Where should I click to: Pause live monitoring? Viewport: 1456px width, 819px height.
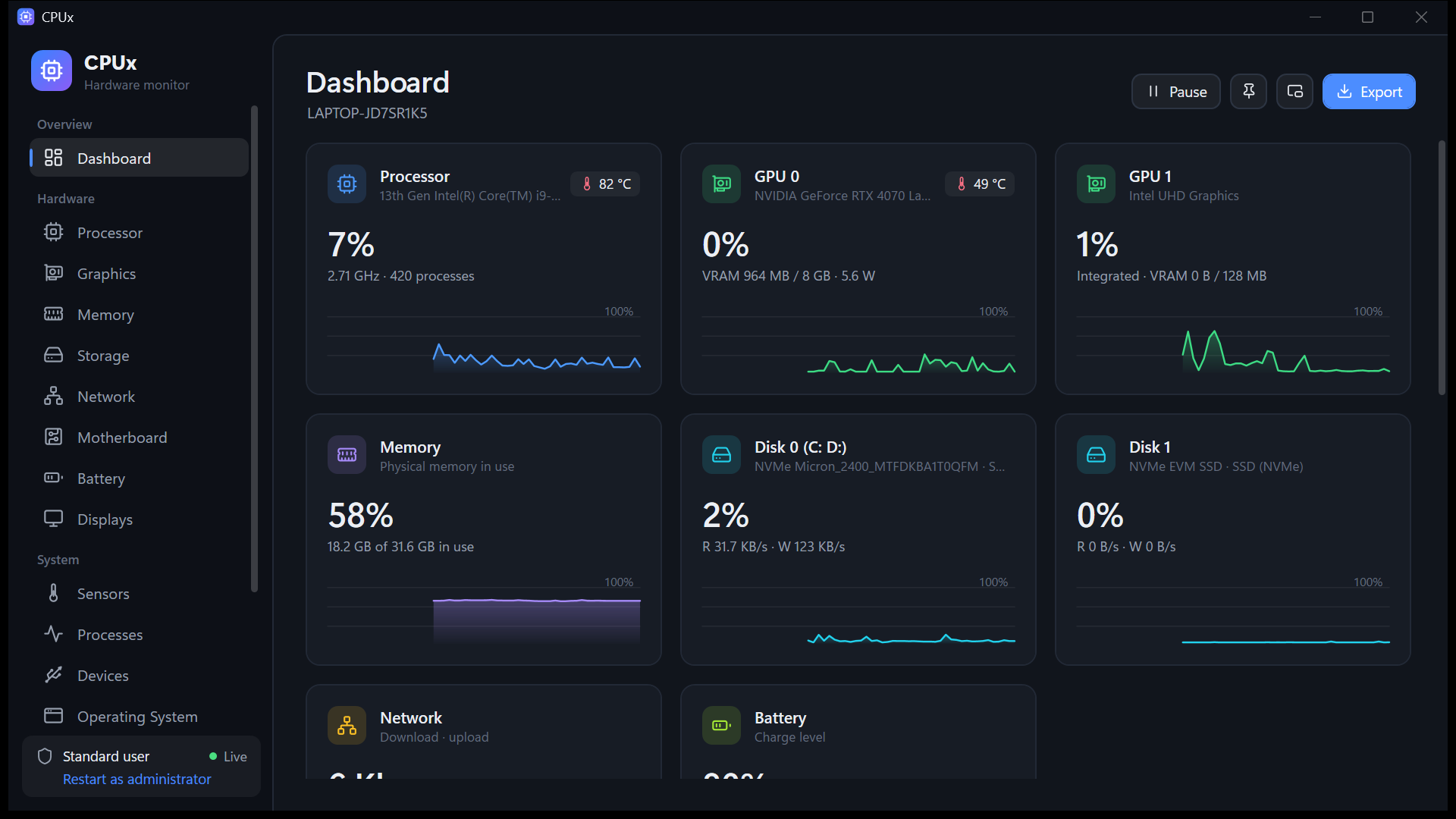pos(1175,92)
